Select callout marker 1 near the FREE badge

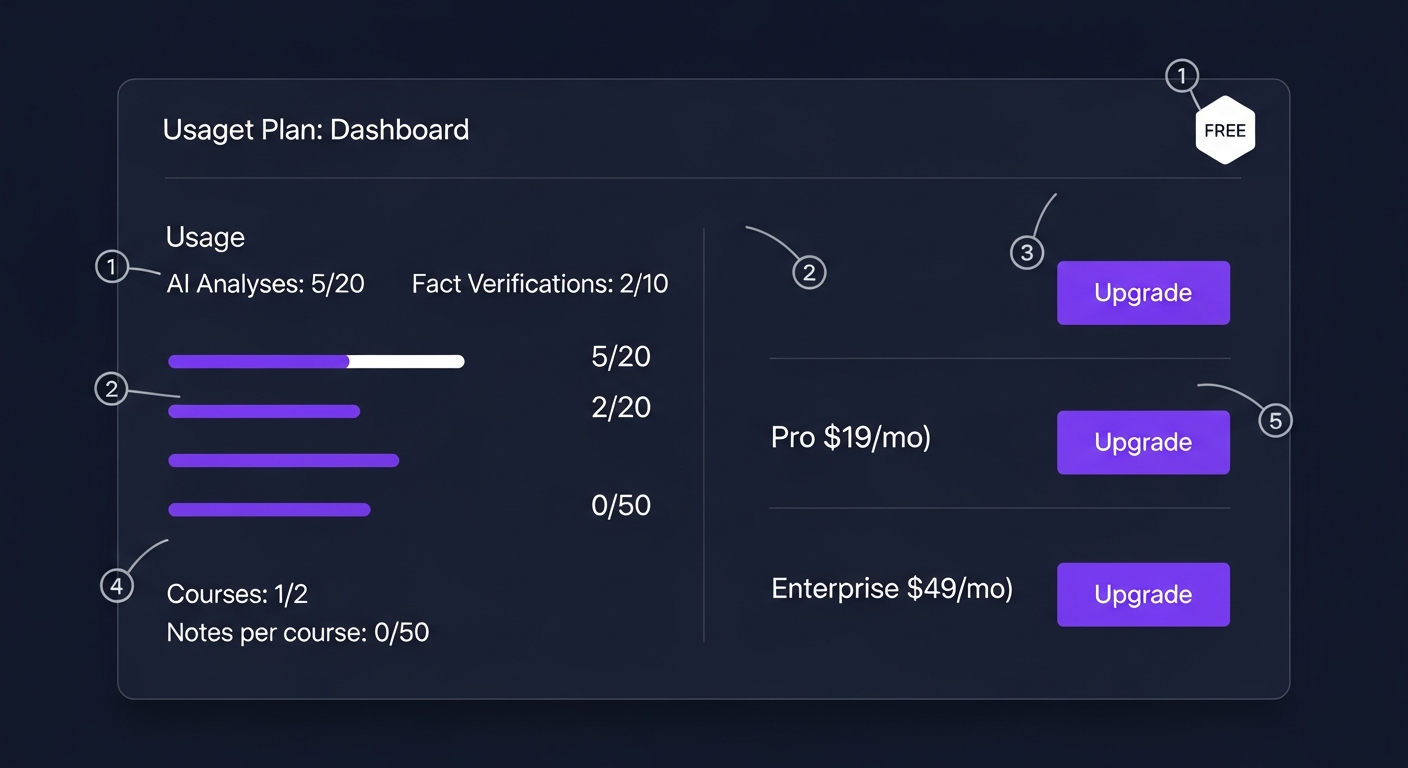click(x=1181, y=75)
